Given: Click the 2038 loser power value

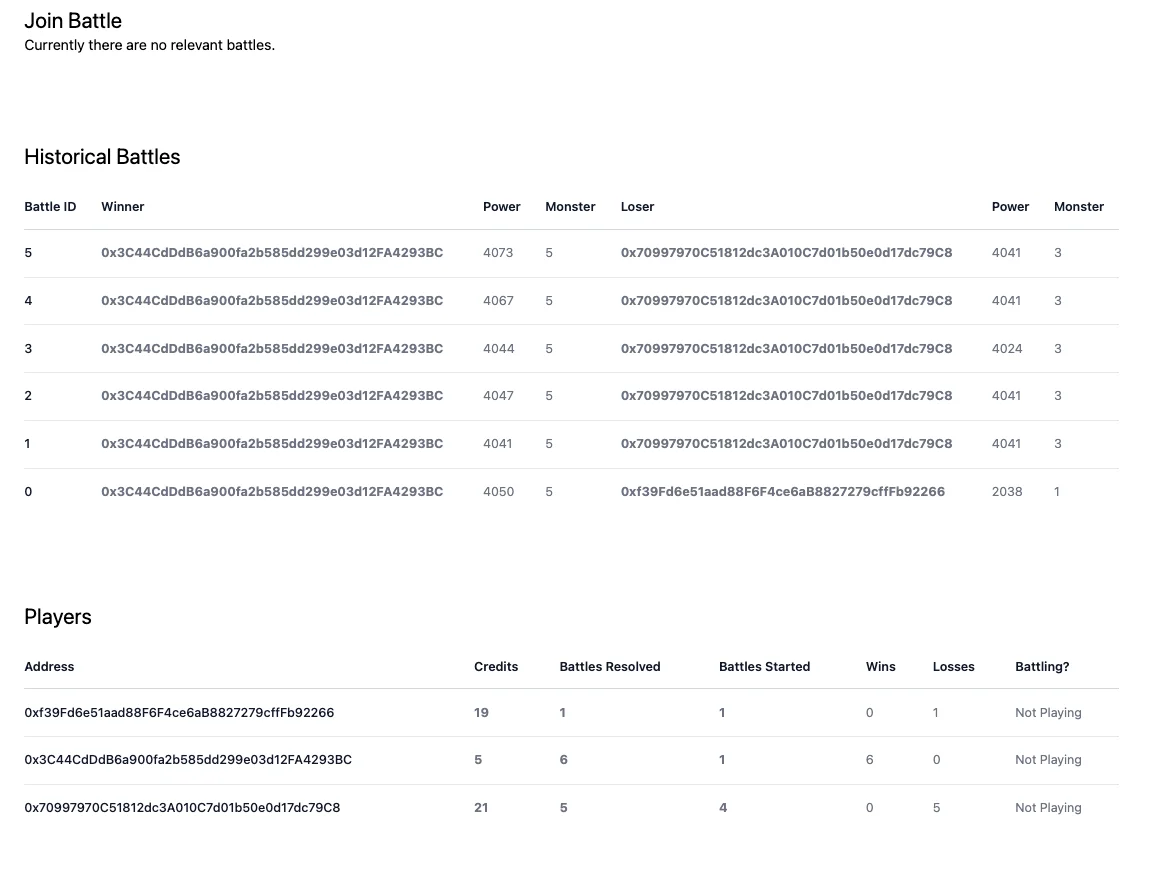Looking at the screenshot, I should [x=1007, y=492].
